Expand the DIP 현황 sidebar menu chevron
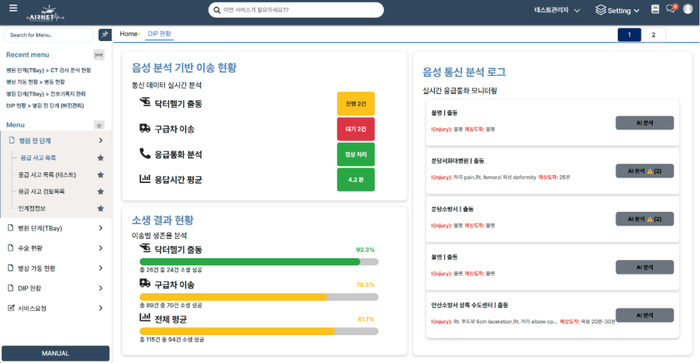The height and width of the screenshot is (363, 700). [x=100, y=288]
